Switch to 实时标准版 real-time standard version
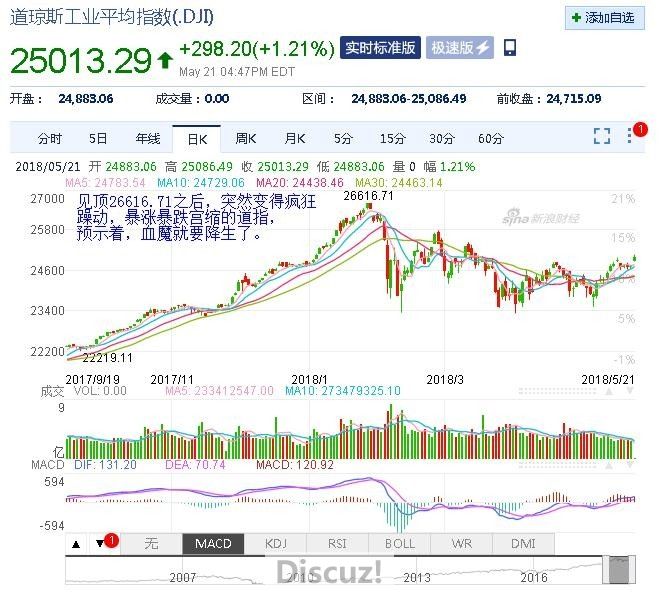The height and width of the screenshot is (596, 659). click(380, 47)
